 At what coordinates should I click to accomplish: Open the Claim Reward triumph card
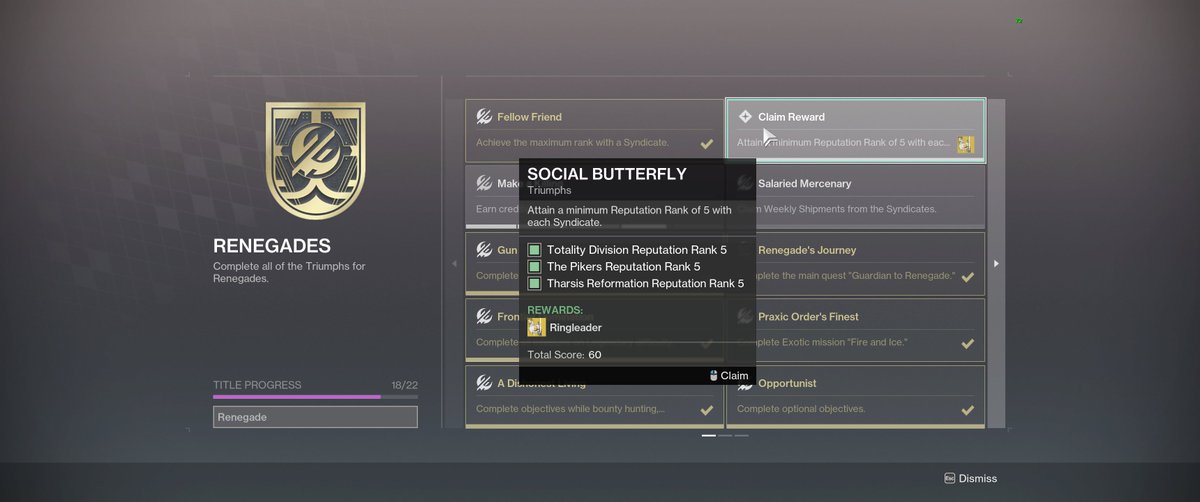coord(856,130)
